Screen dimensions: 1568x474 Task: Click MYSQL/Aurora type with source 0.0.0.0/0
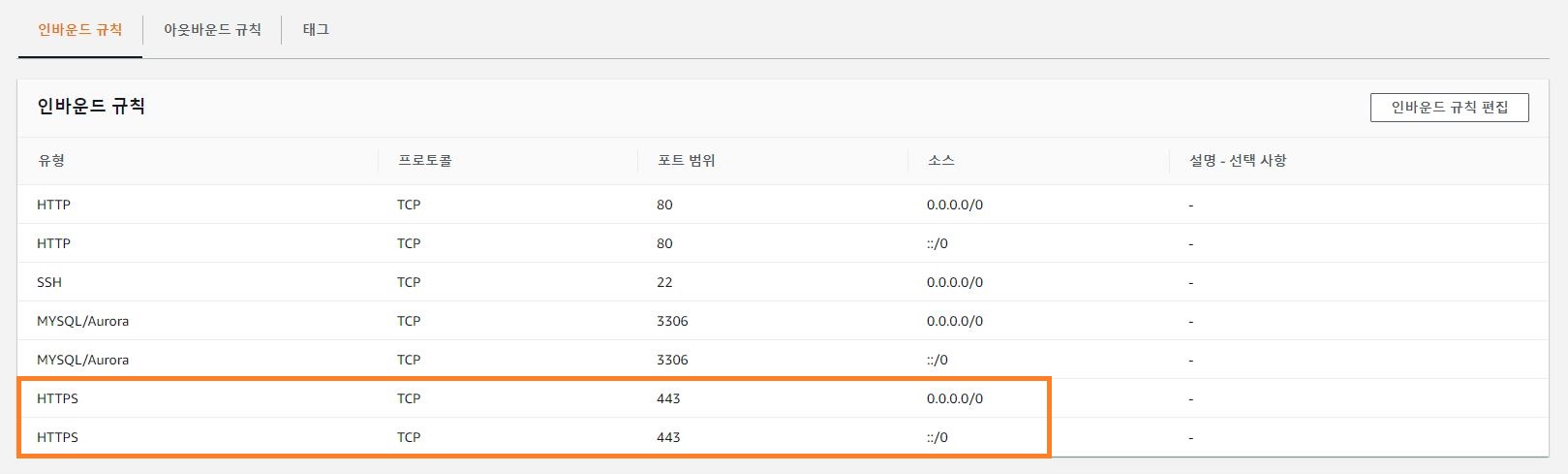click(x=82, y=321)
